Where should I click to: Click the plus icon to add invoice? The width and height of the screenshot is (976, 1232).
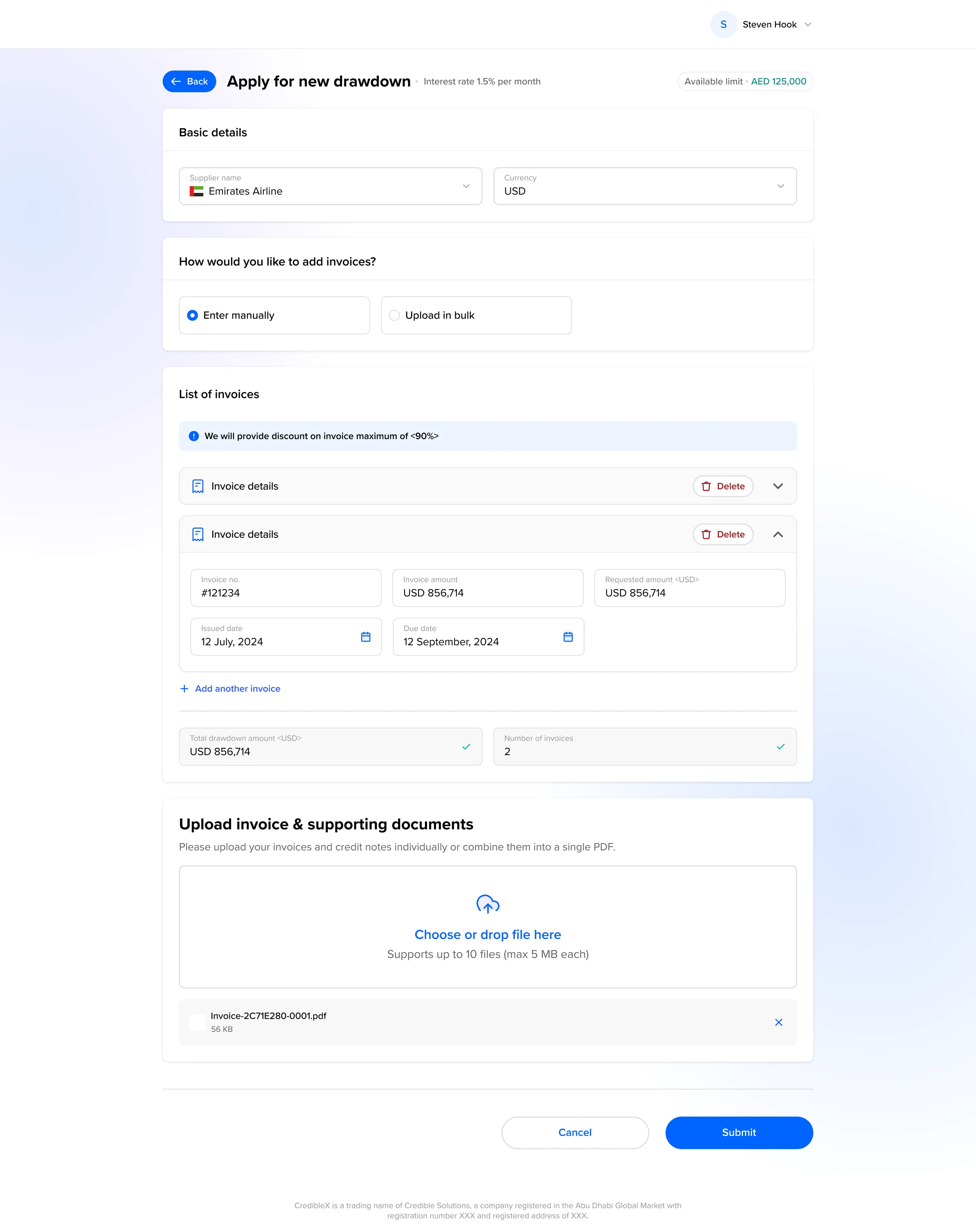coord(184,688)
